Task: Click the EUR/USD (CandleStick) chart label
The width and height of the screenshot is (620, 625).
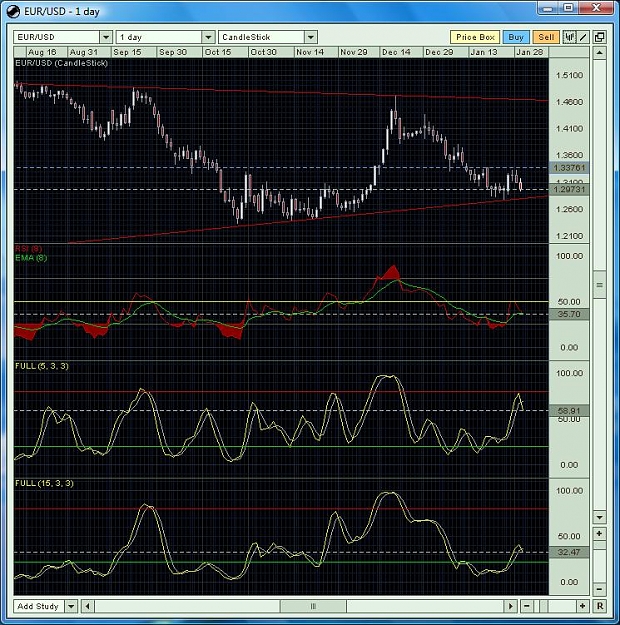Action: (x=61, y=63)
